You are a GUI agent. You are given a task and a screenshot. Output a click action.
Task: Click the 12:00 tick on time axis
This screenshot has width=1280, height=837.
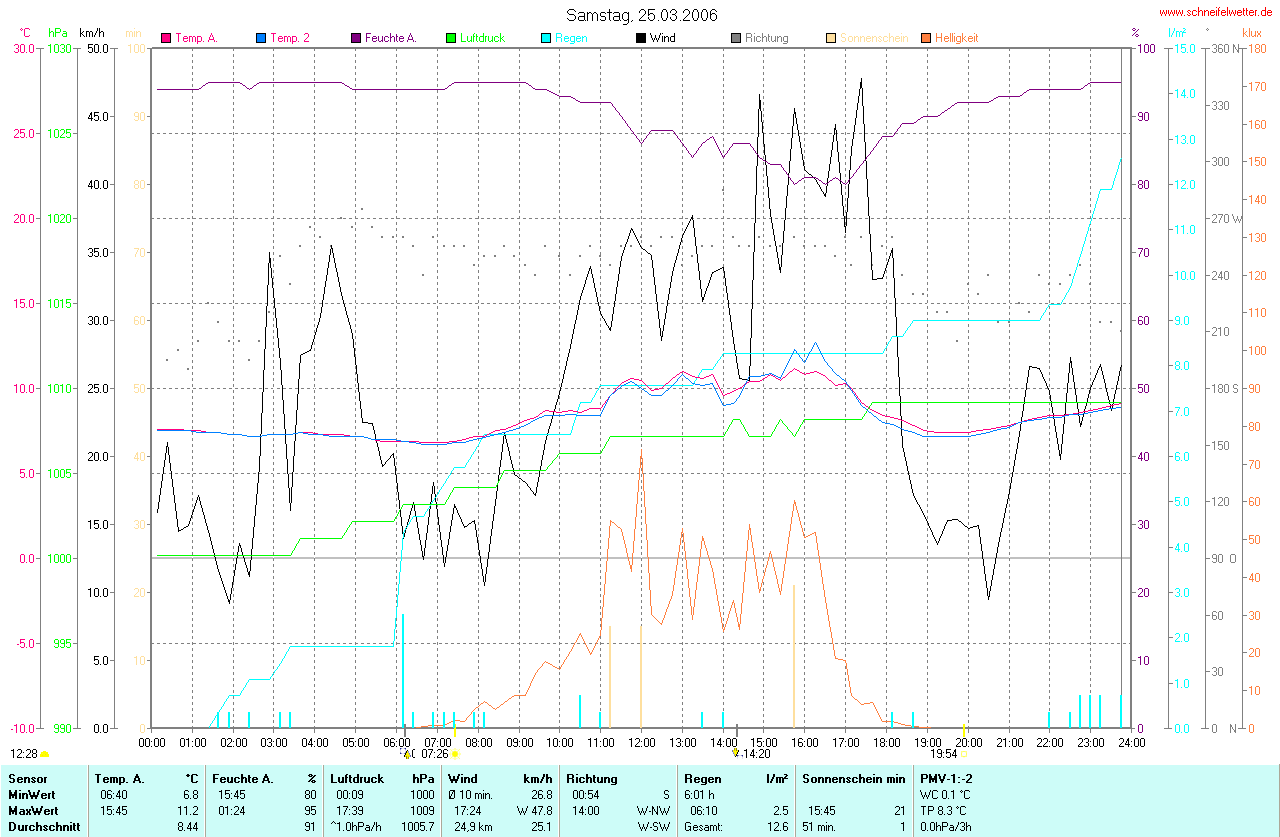coord(641,742)
